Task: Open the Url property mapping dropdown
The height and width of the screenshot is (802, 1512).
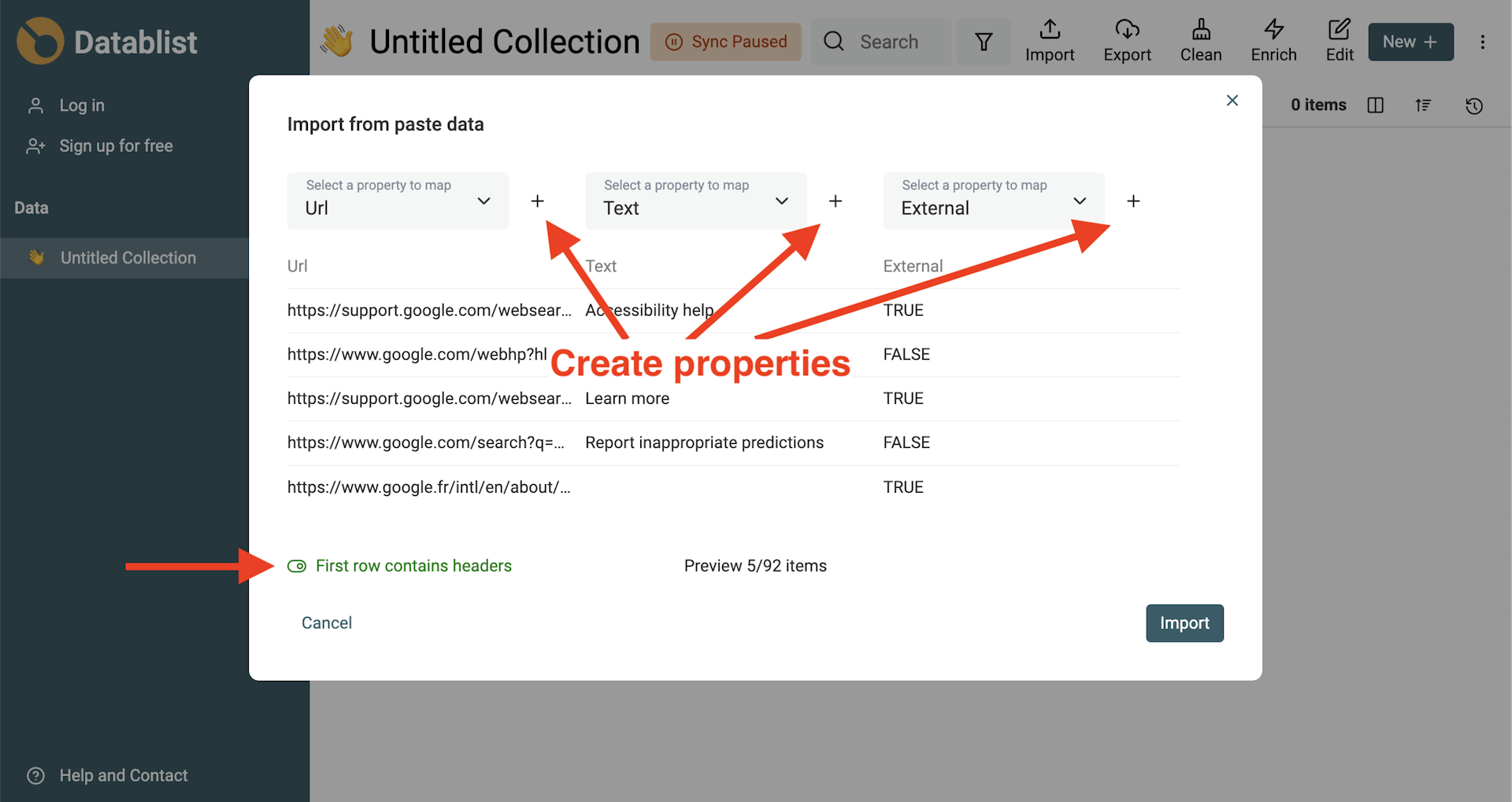Action: coord(397,201)
